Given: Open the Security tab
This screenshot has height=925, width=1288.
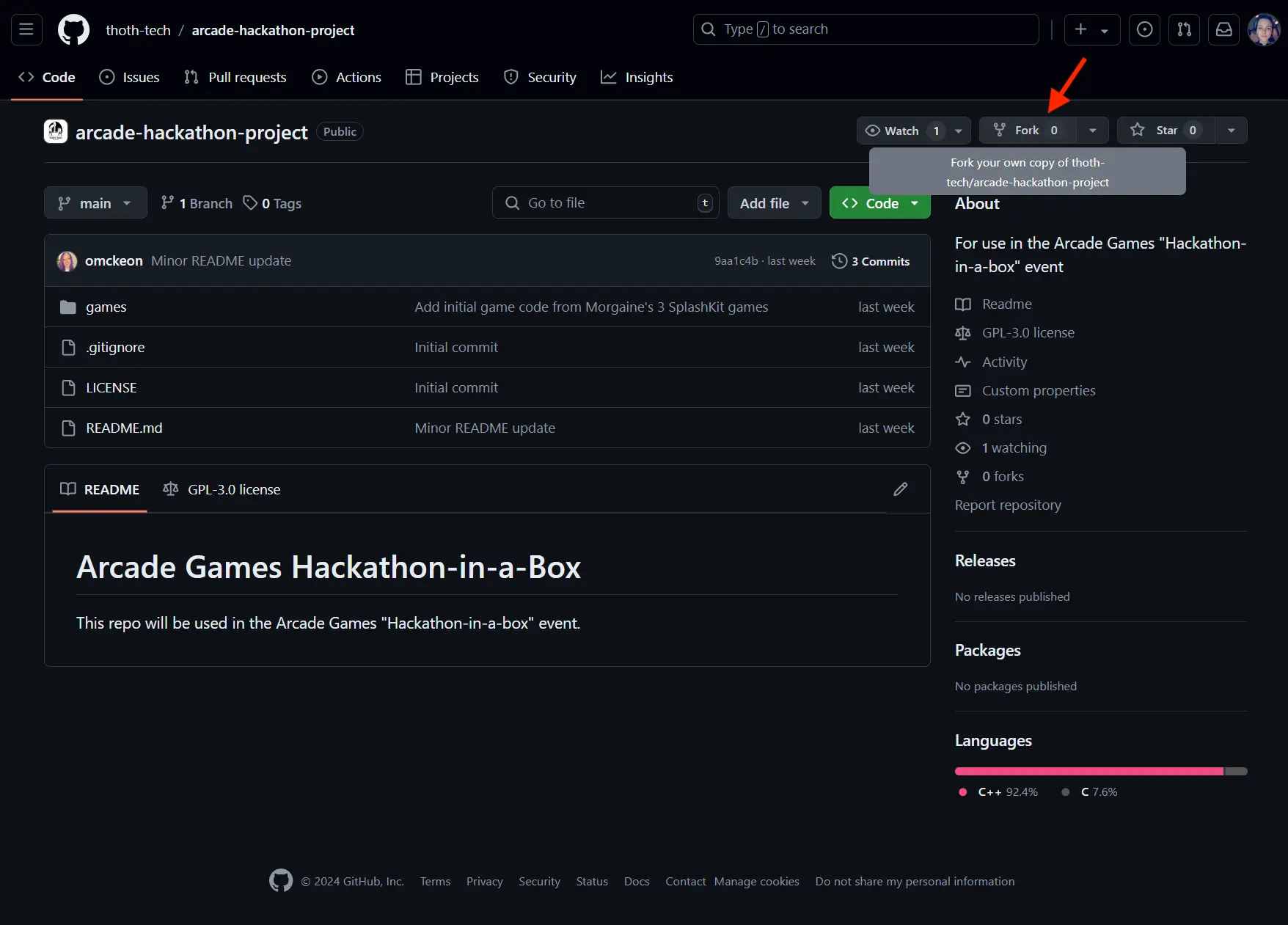Looking at the screenshot, I should (x=540, y=77).
